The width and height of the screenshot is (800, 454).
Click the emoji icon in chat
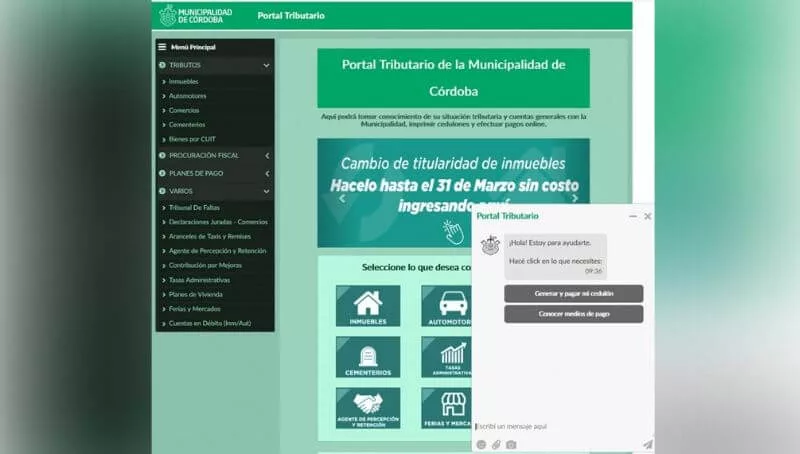coord(481,444)
